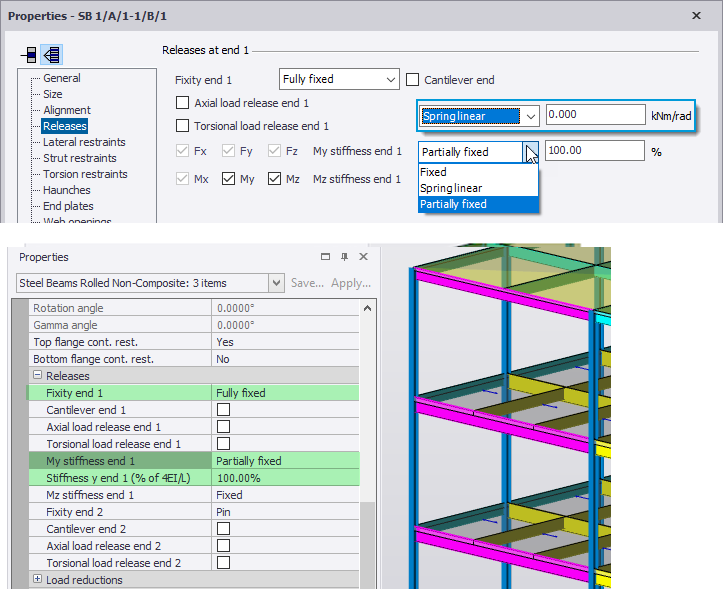Click the Apply... button in Properties panel
Screen dimensions: 723x589
[351, 283]
